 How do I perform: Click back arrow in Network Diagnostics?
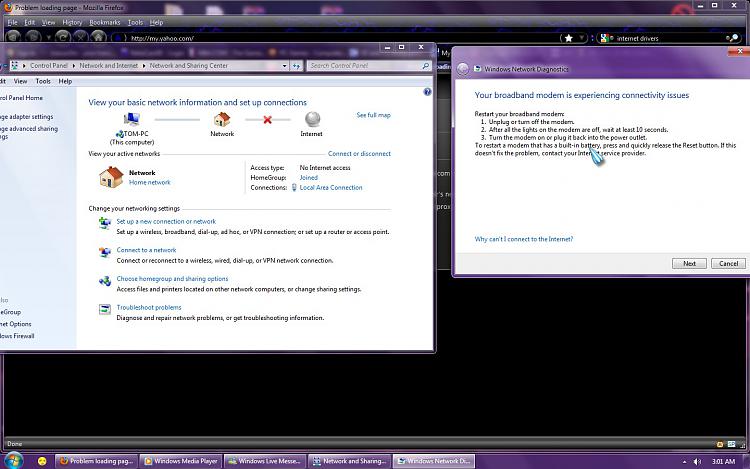point(463,69)
